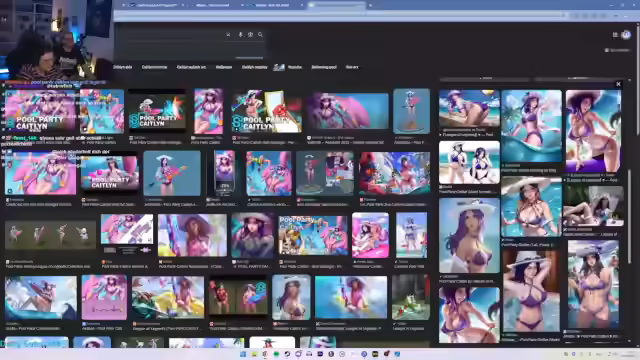The height and width of the screenshot is (360, 640).
Task: Select the Swimming pool filter chip
Action: click(x=324, y=67)
